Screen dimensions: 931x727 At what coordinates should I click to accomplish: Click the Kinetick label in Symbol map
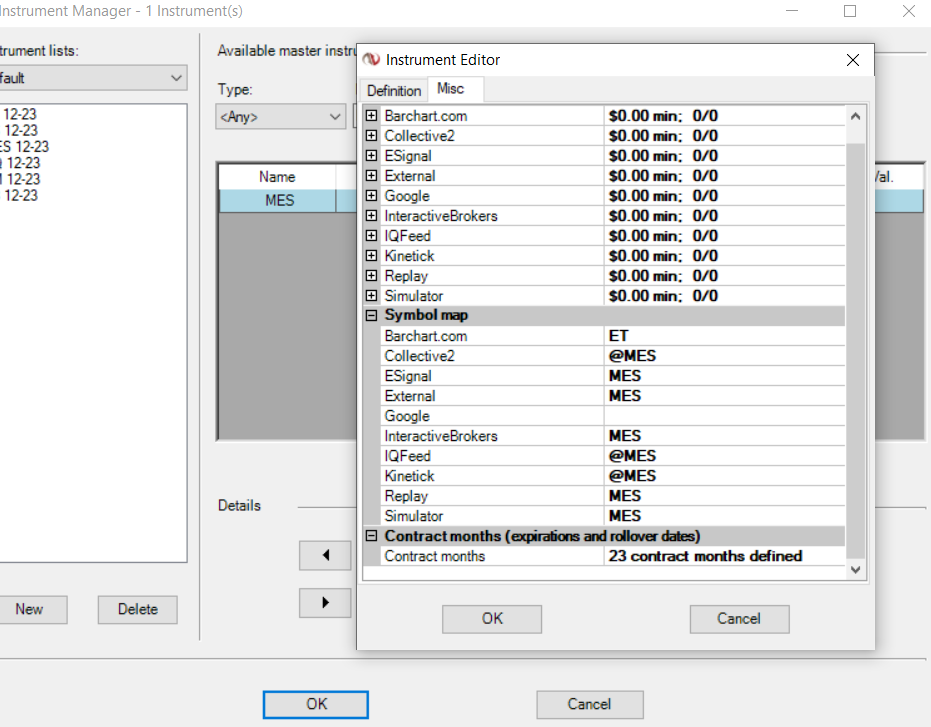pos(409,476)
